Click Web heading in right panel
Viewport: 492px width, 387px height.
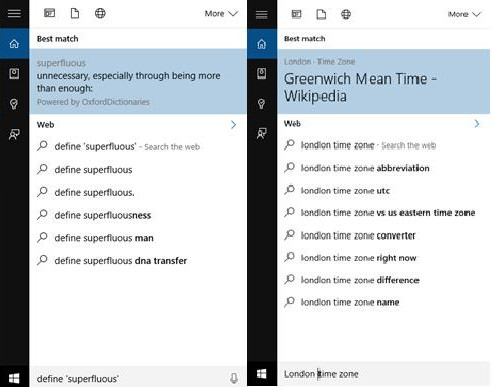click(292, 124)
